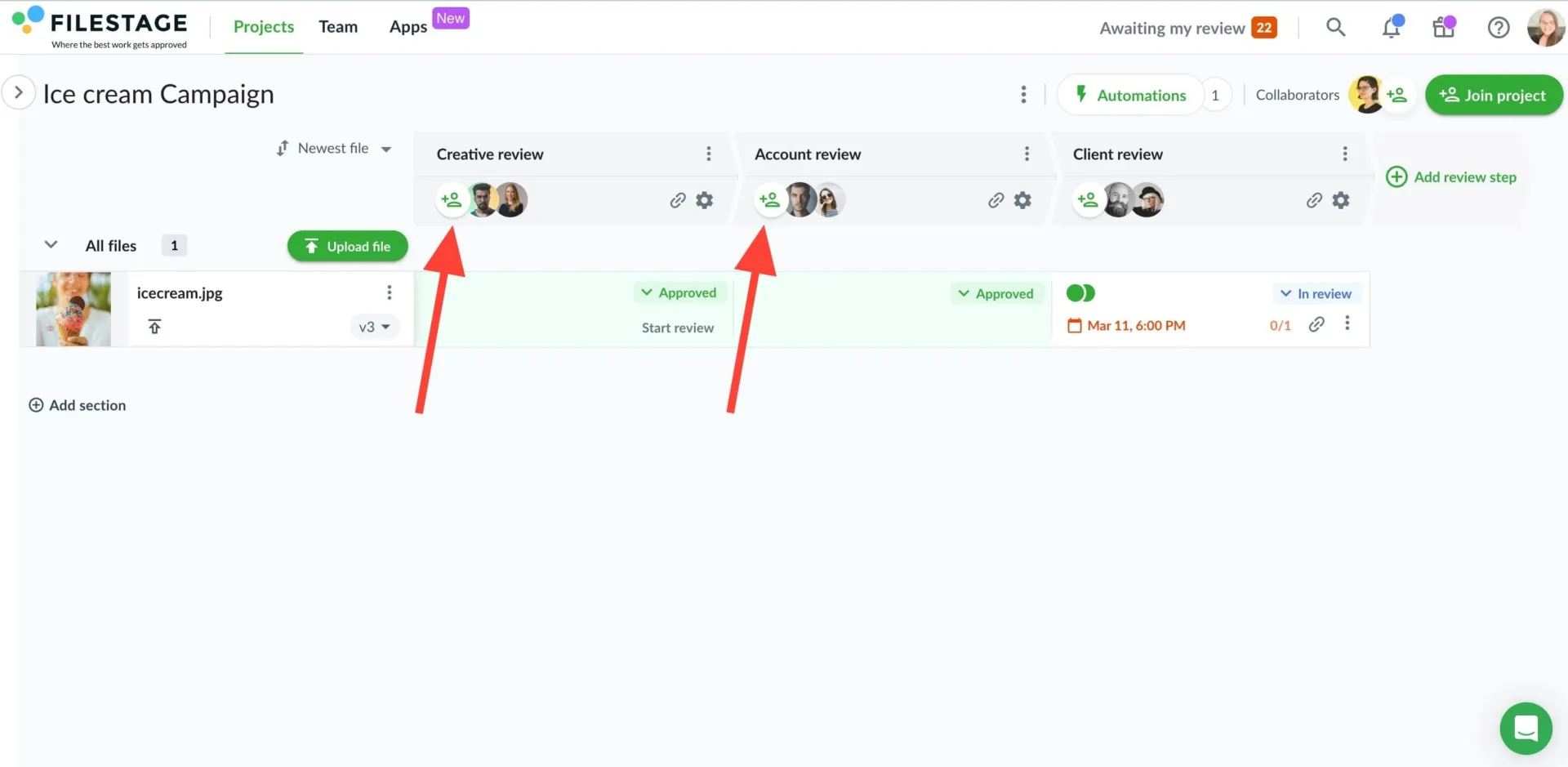Open Creative review step options menu

(708, 154)
